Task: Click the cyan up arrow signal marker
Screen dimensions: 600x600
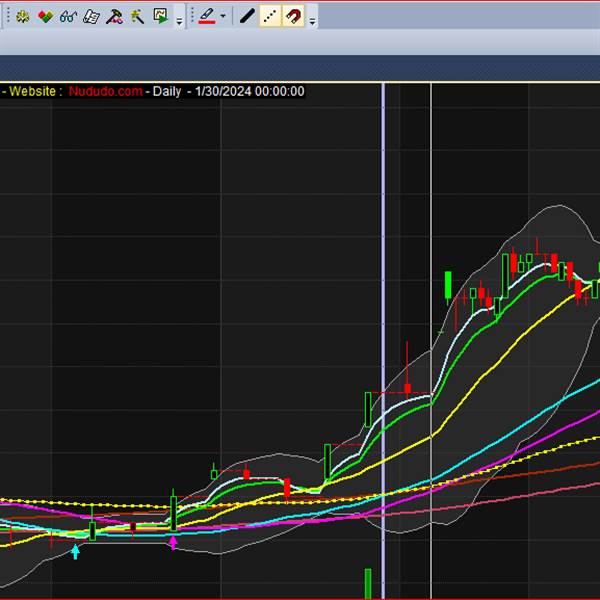Action: click(x=75, y=551)
